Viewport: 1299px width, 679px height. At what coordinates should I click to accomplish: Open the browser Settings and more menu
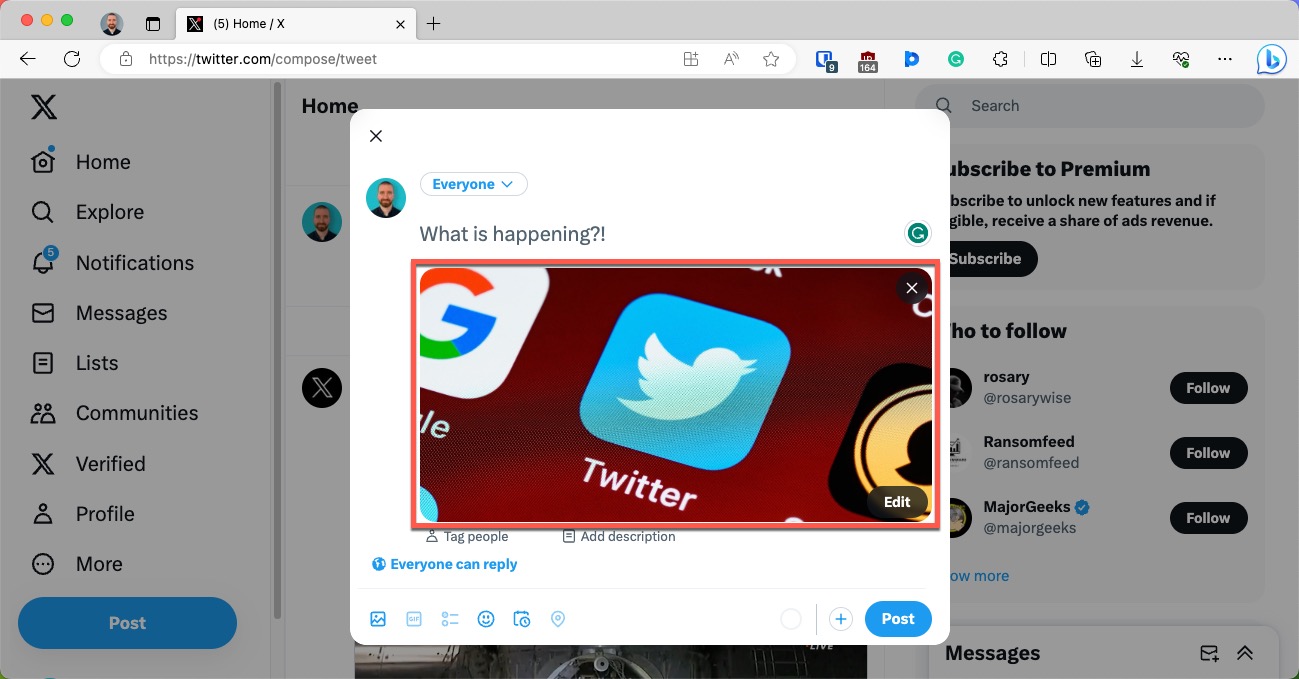pyautogui.click(x=1224, y=59)
